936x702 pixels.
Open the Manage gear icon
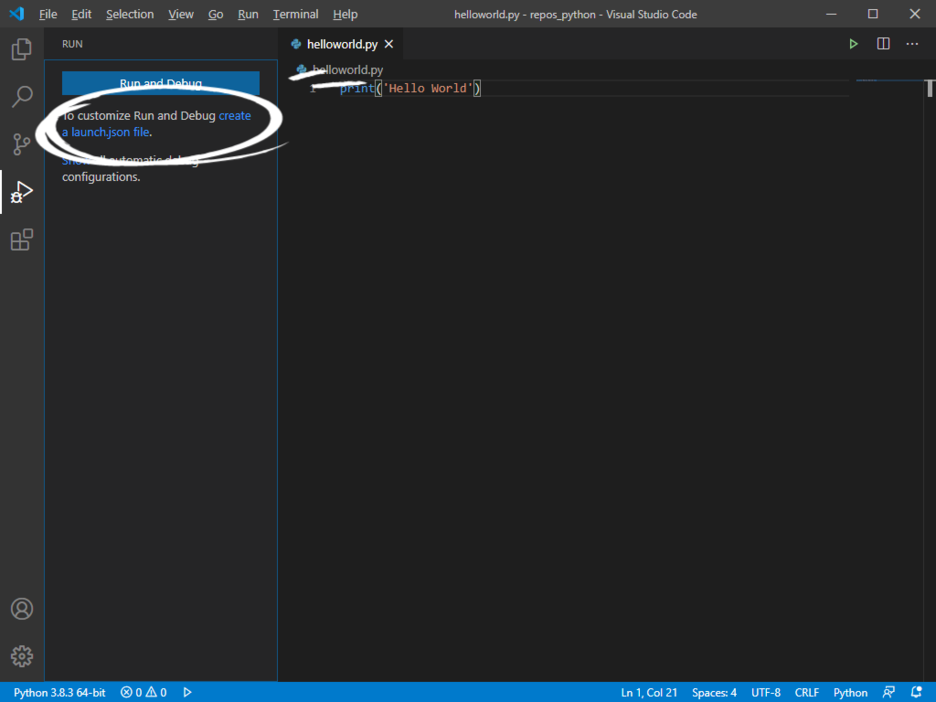(21, 656)
